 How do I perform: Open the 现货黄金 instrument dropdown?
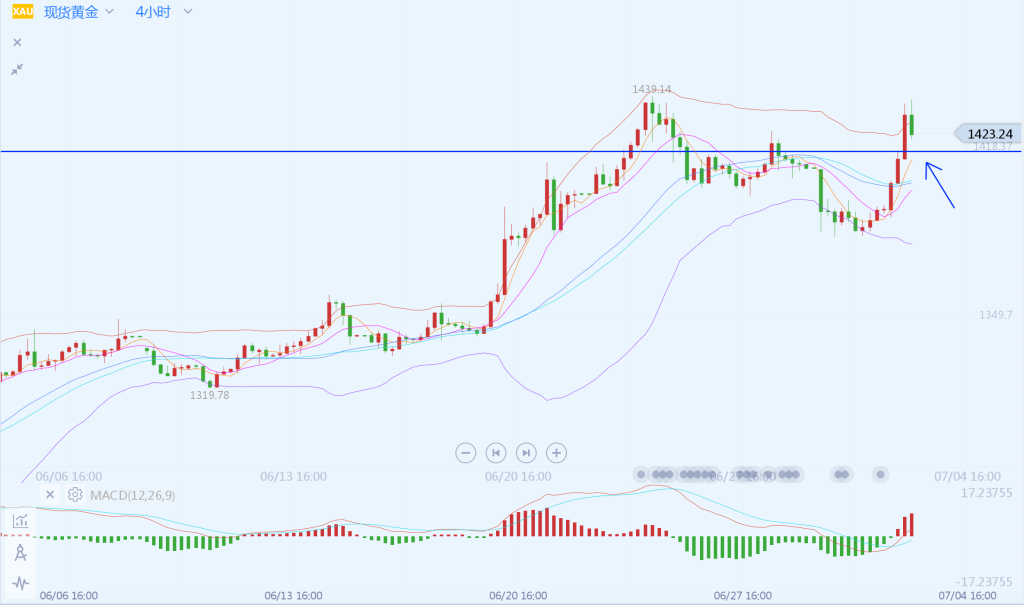[x=79, y=12]
